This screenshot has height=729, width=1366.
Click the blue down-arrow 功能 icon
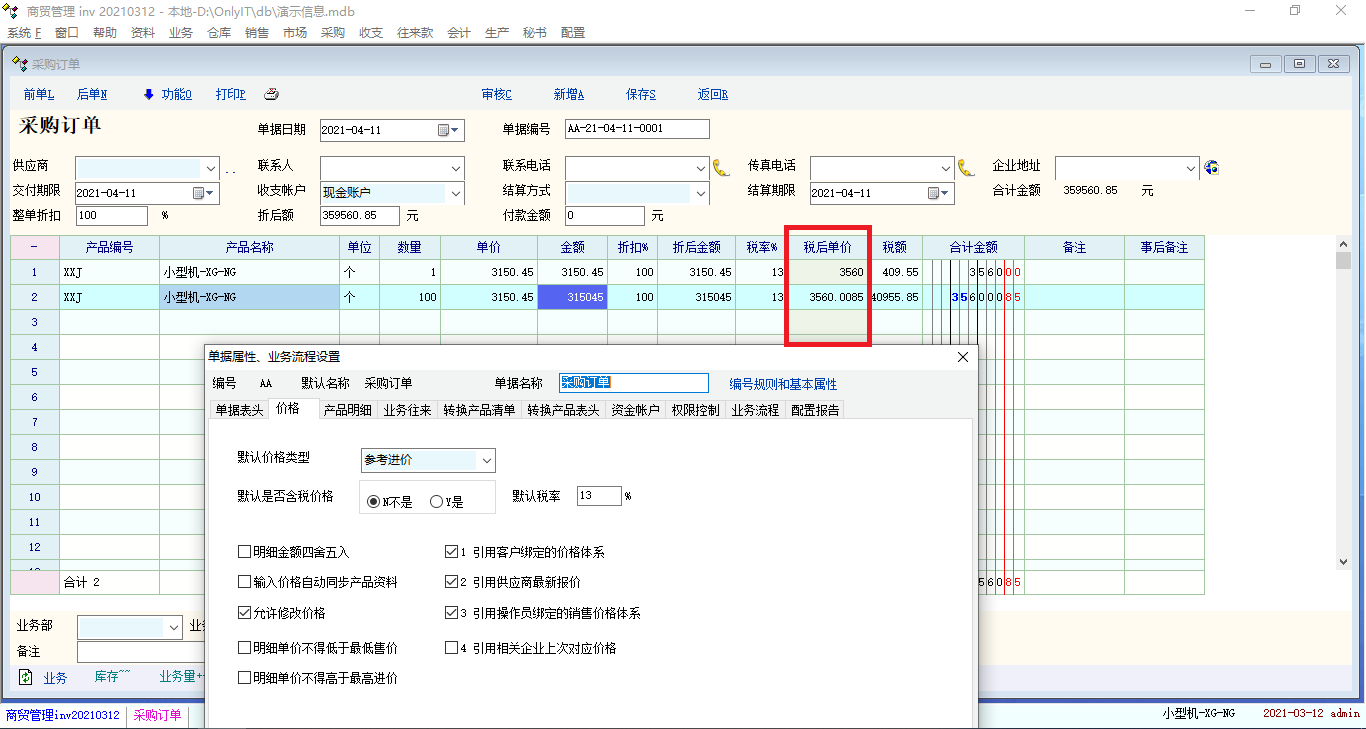click(149, 95)
